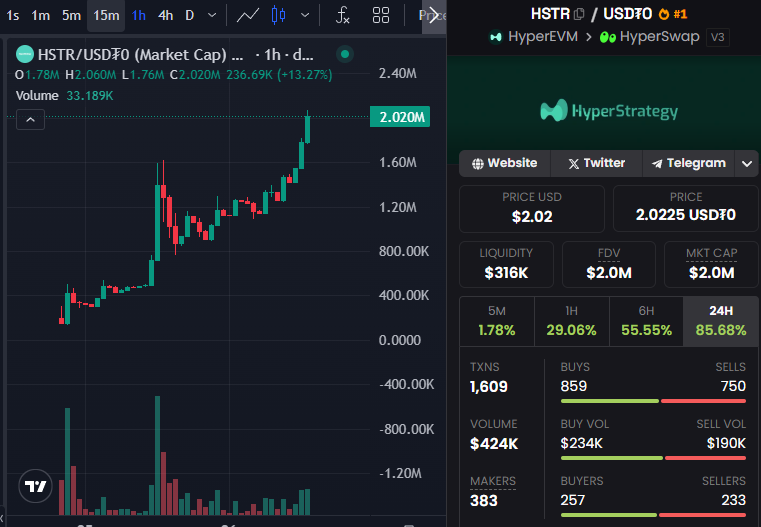
Task: Click the TradingView logo icon
Action: pos(35,486)
